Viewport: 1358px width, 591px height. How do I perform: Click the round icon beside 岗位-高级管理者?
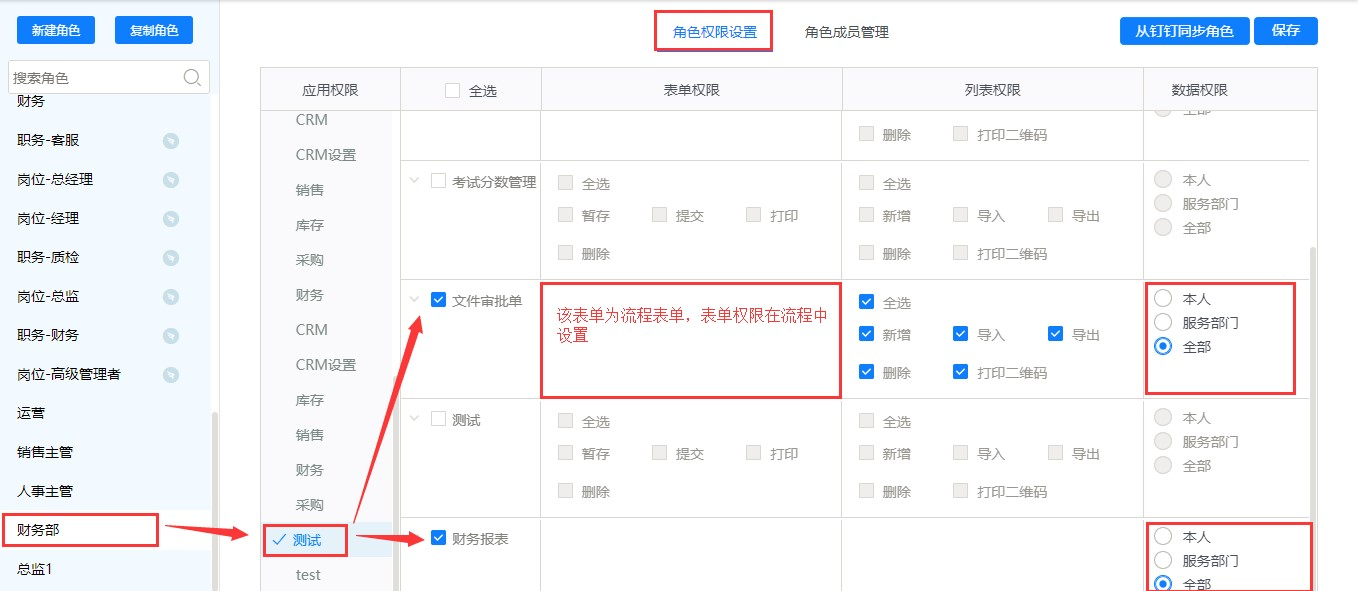171,375
